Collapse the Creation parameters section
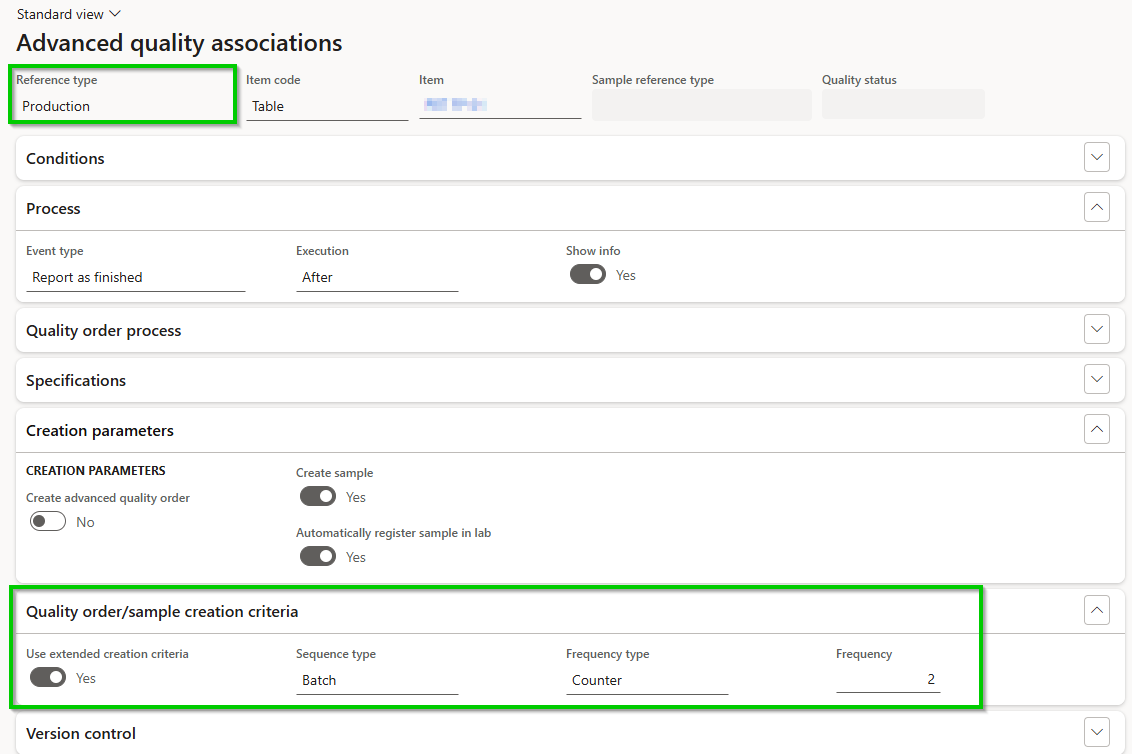Viewport: 1132px width, 754px height. (x=1096, y=429)
